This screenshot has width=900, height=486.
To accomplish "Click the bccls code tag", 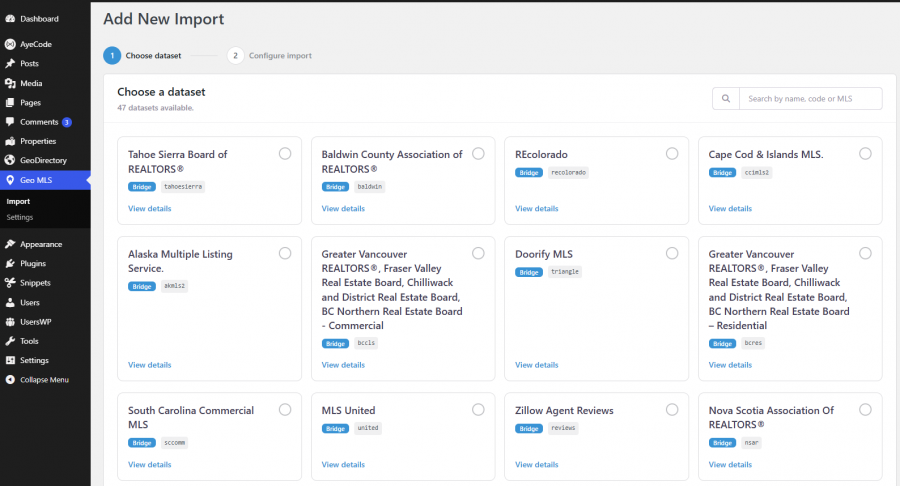I will click(366, 343).
